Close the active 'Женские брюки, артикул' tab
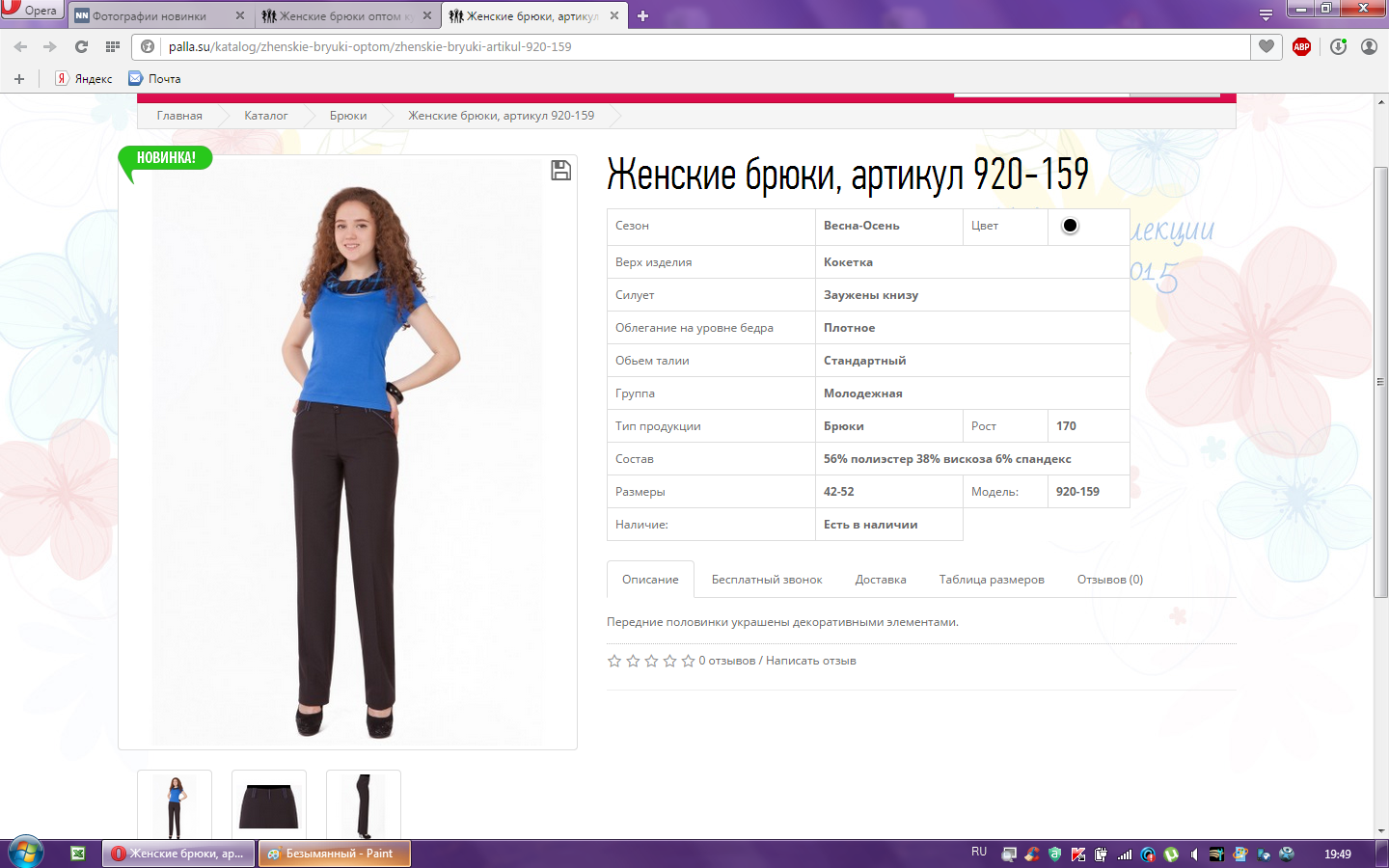 pyautogui.click(x=614, y=15)
